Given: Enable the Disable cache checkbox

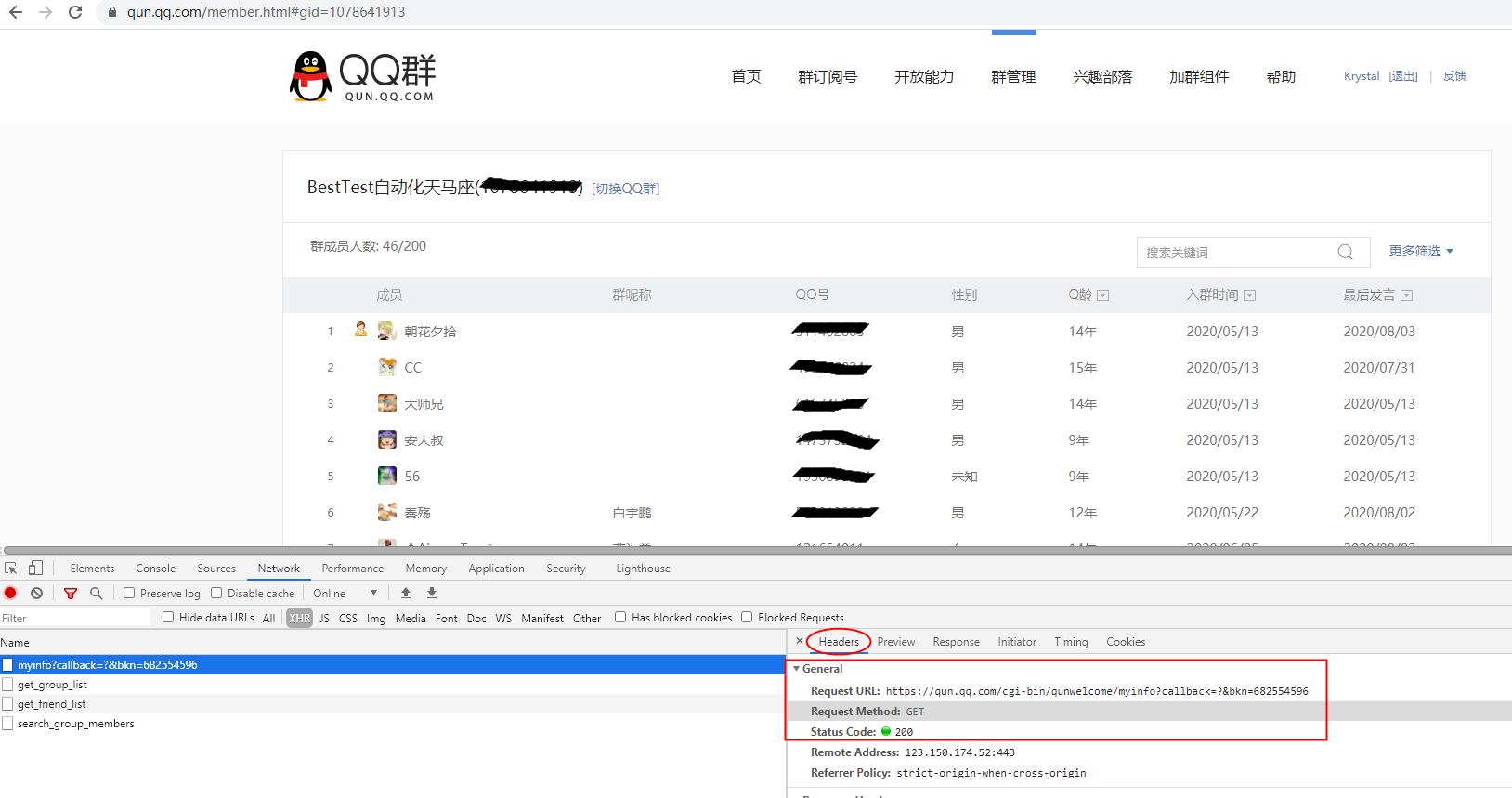Looking at the screenshot, I should tap(216, 593).
